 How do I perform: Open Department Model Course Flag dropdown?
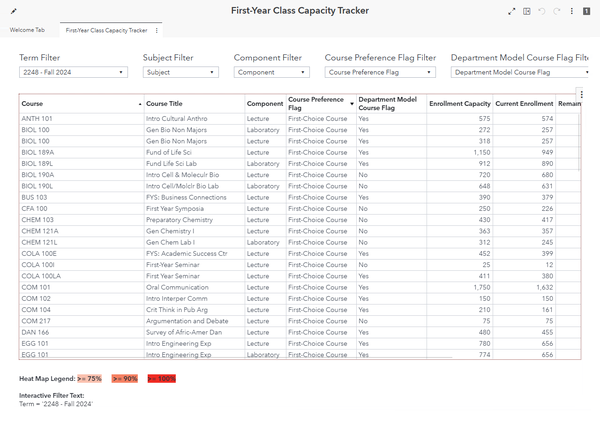point(520,72)
